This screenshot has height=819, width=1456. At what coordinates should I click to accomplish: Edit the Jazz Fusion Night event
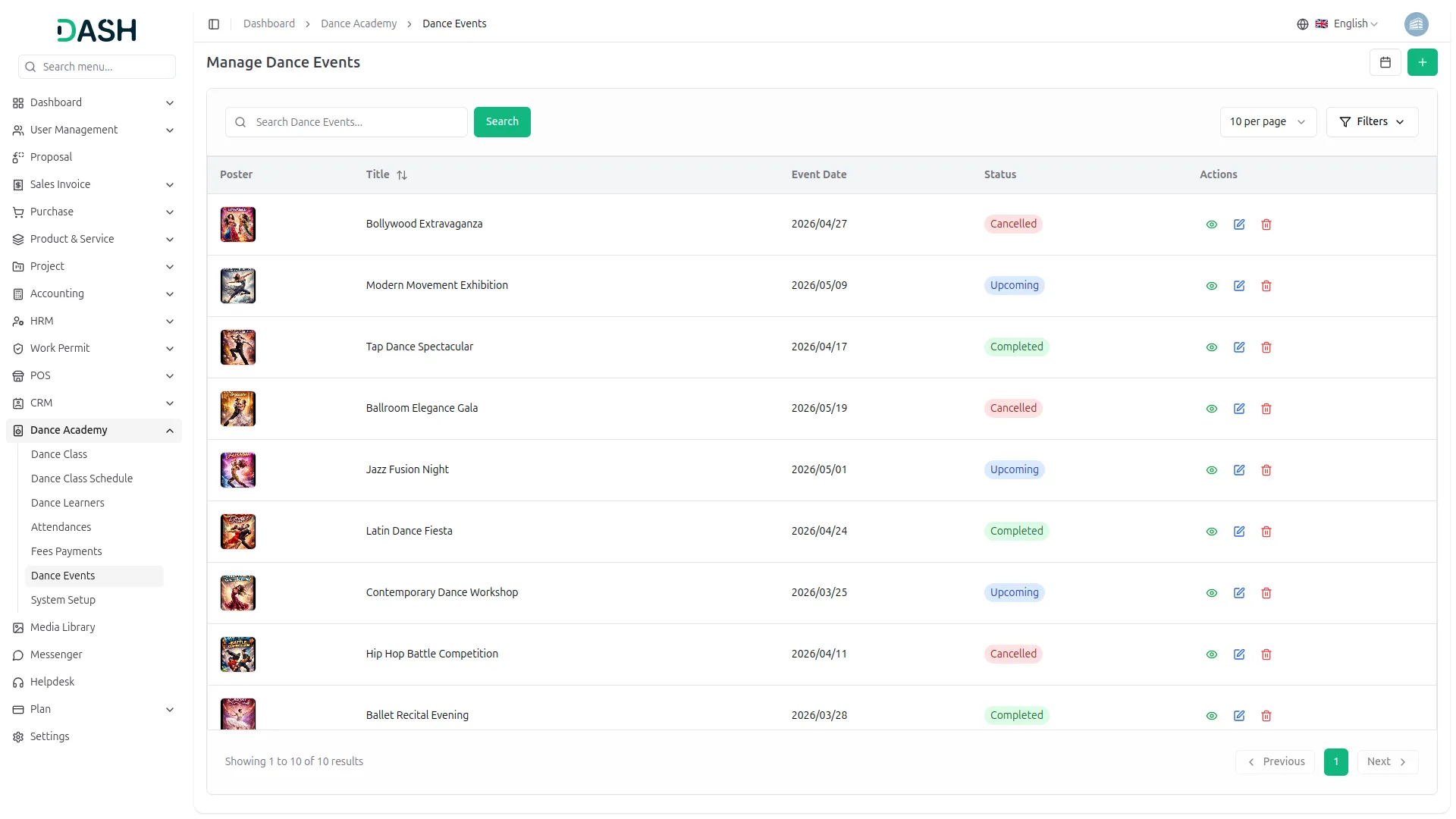pos(1239,470)
